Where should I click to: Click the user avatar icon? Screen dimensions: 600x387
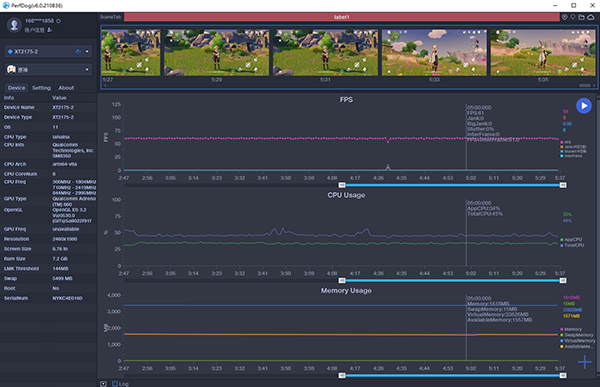click(x=14, y=25)
